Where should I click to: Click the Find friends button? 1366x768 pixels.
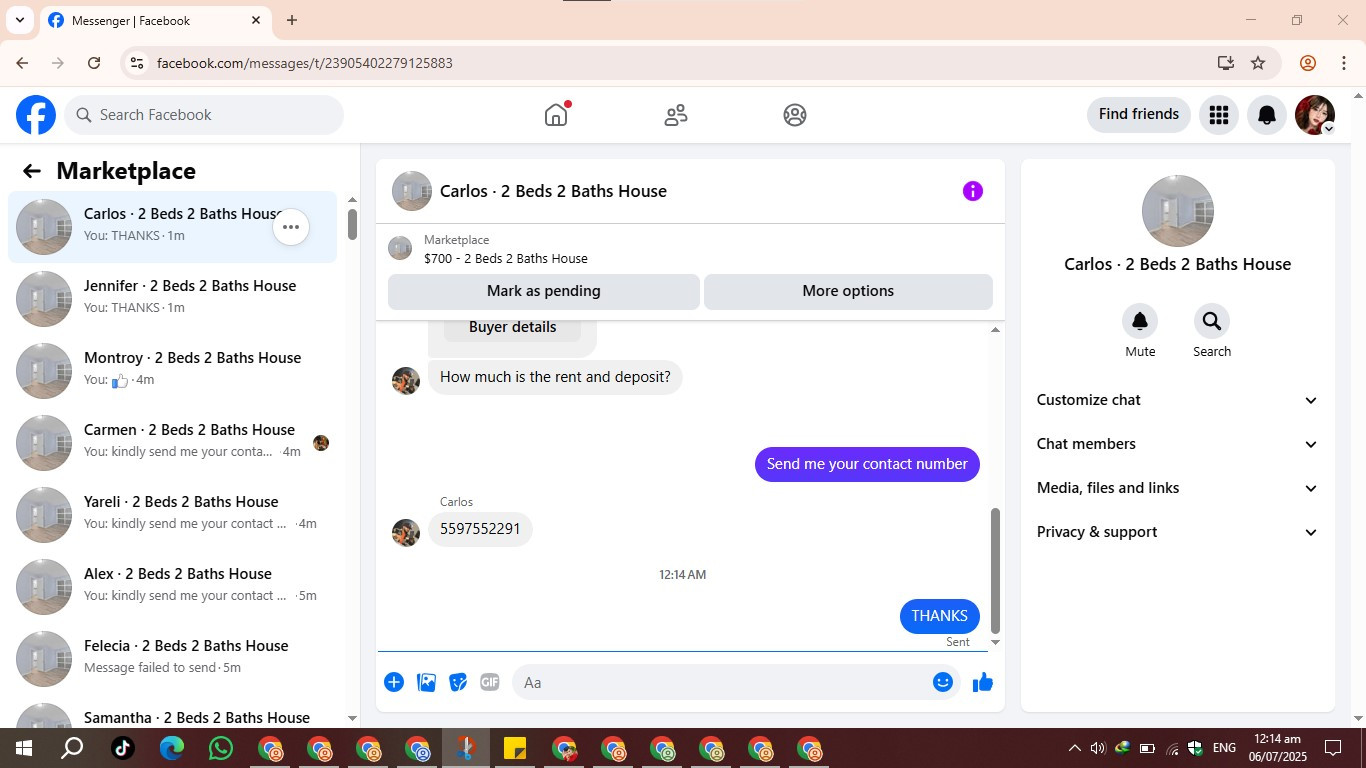1139,114
